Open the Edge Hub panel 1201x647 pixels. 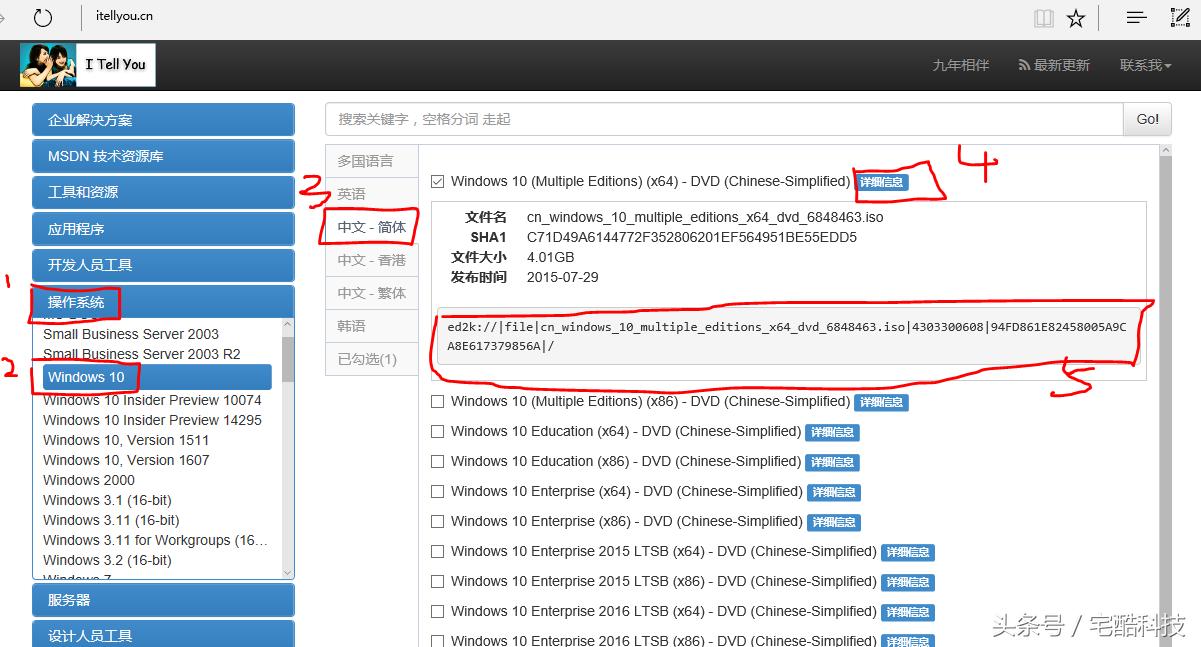1136,17
